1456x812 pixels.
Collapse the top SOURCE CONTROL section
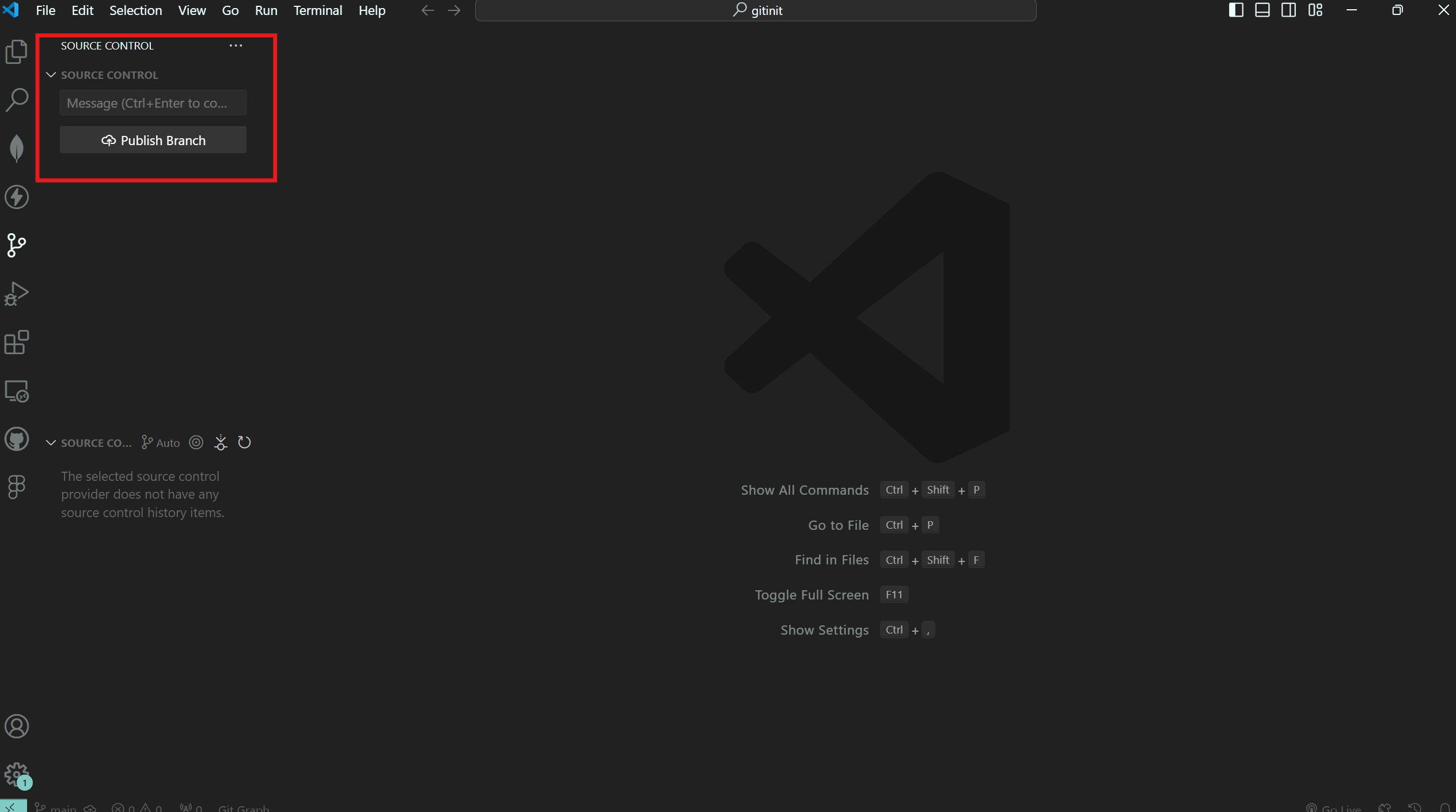tap(51, 75)
